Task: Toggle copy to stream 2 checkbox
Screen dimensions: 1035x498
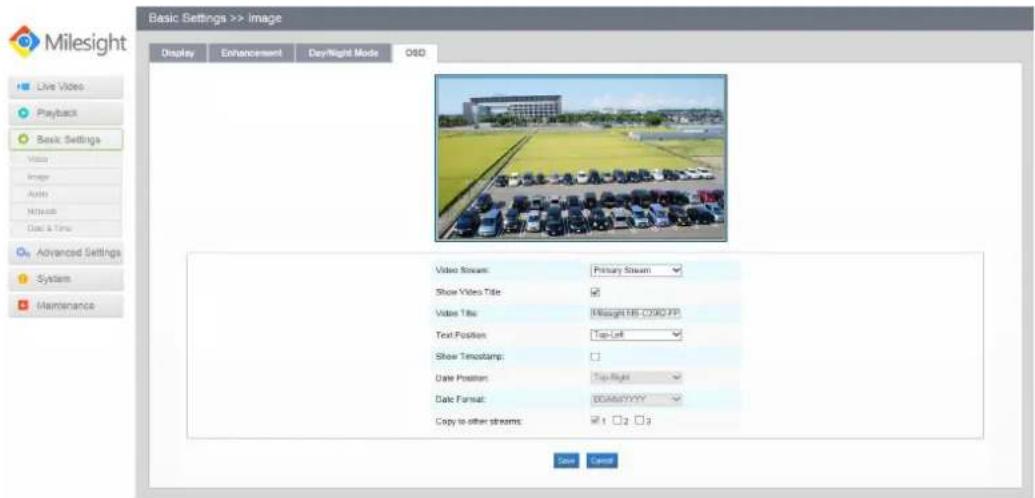Action: (617, 420)
